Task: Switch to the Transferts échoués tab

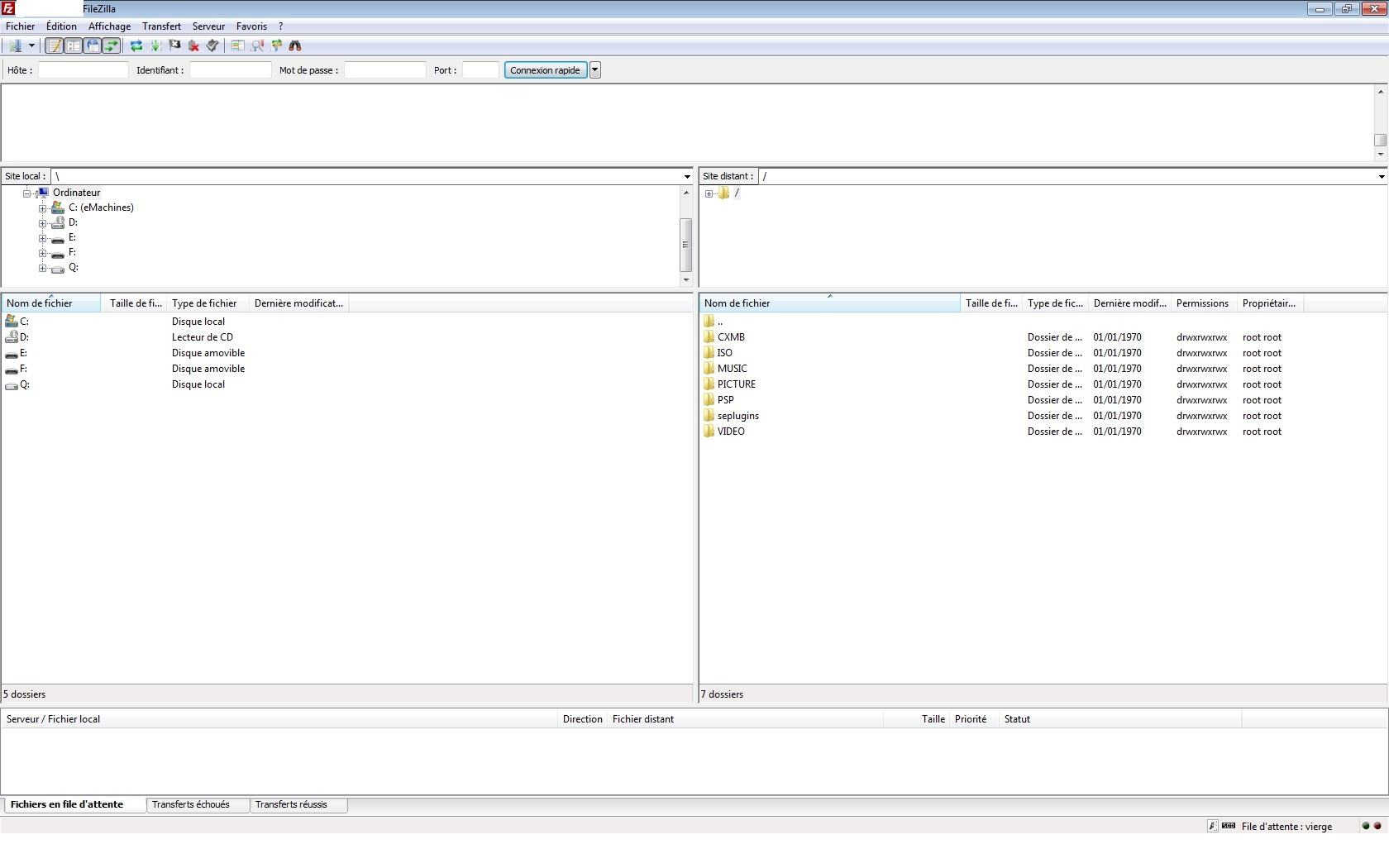Action: click(191, 804)
